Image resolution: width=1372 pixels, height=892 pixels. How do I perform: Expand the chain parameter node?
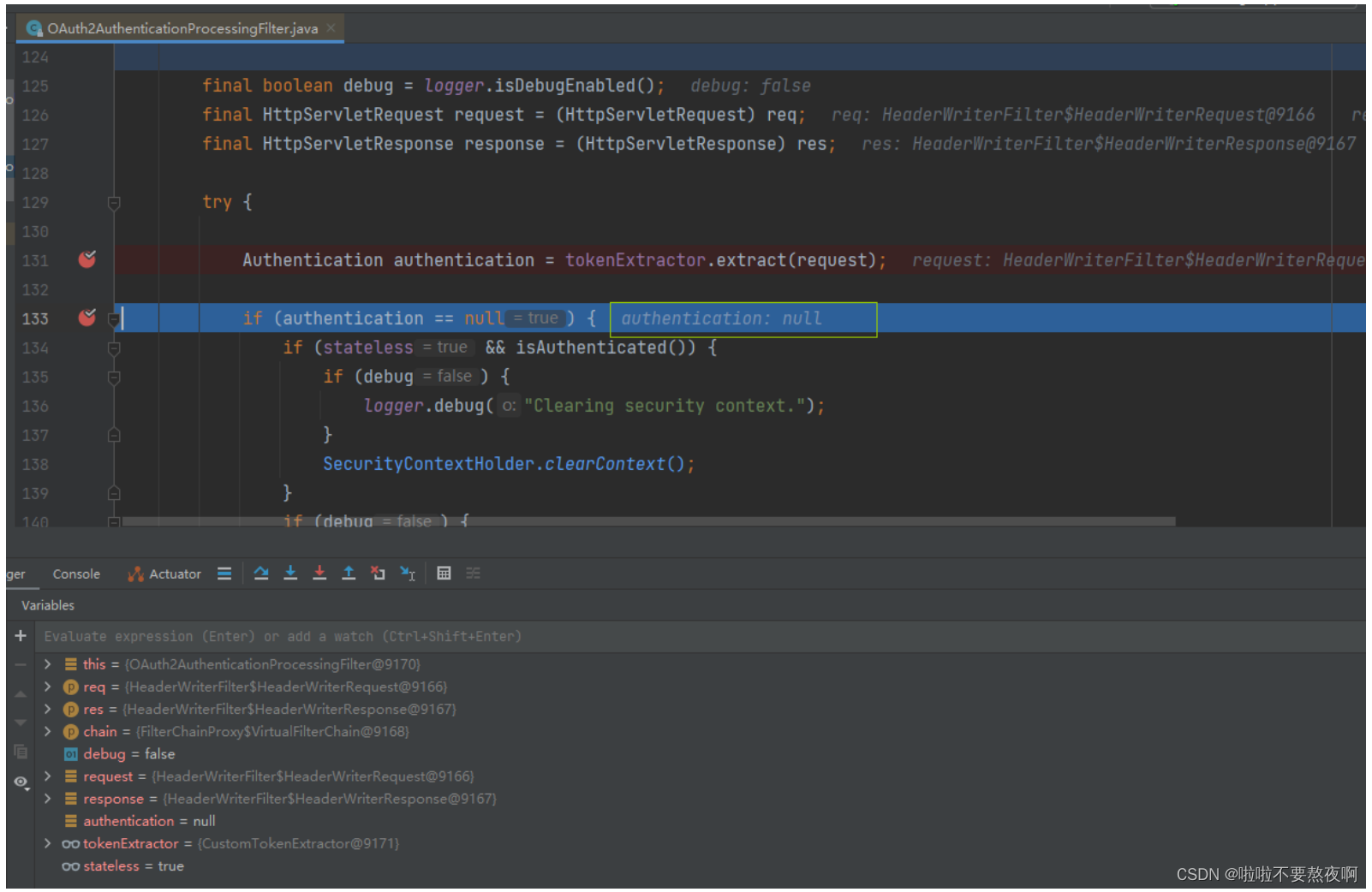tap(47, 731)
